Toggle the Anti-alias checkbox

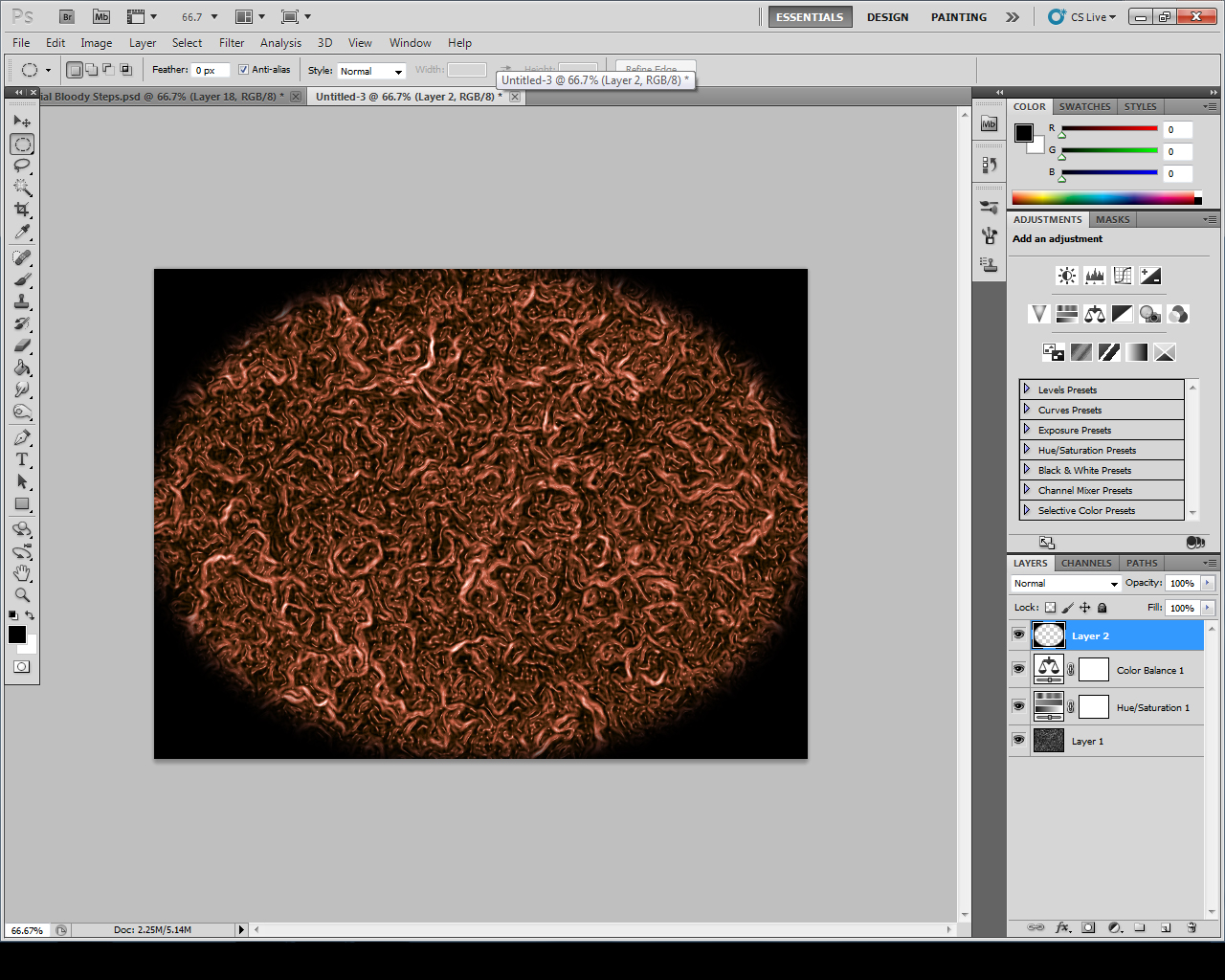pyautogui.click(x=243, y=70)
